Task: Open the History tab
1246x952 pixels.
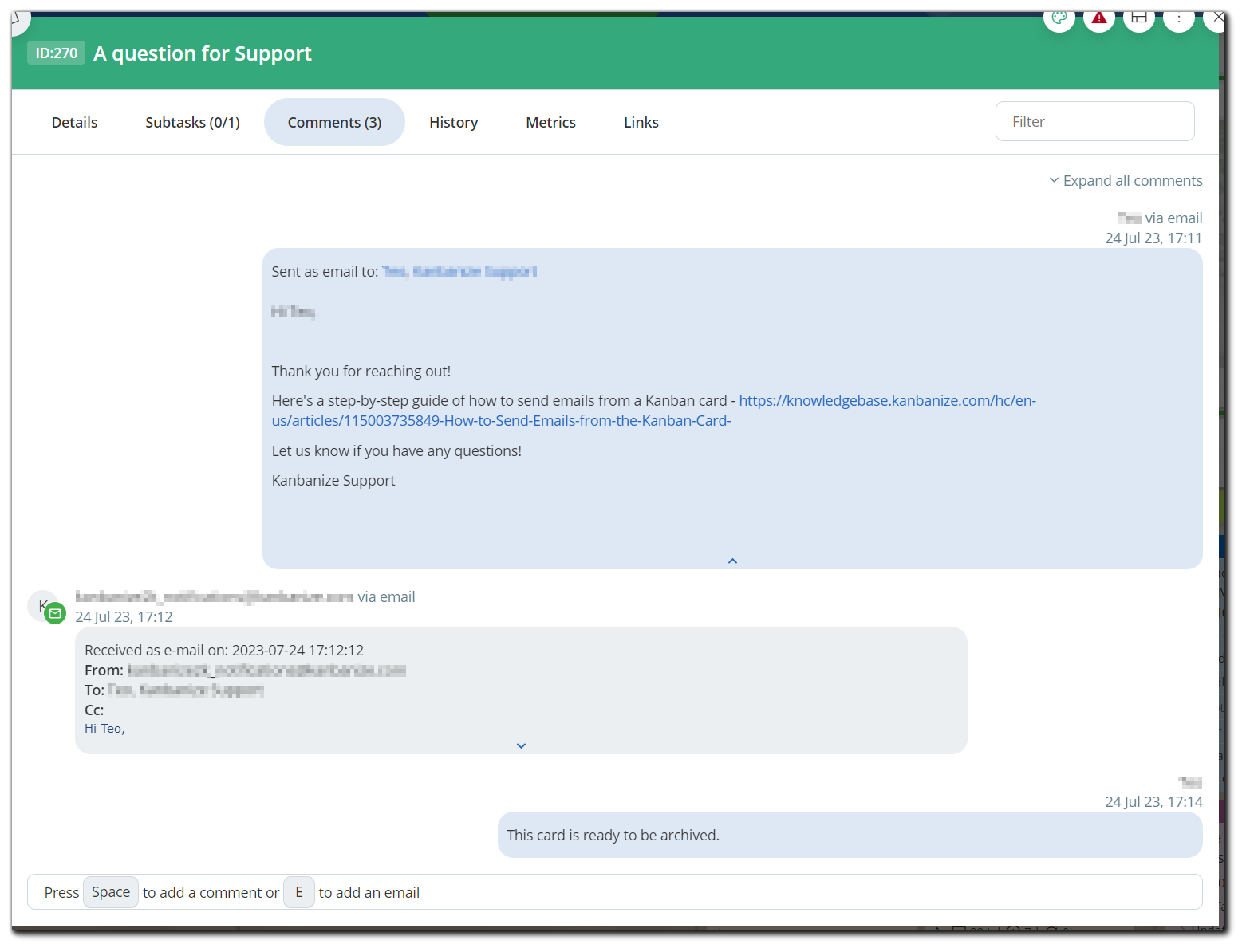Action: (453, 122)
